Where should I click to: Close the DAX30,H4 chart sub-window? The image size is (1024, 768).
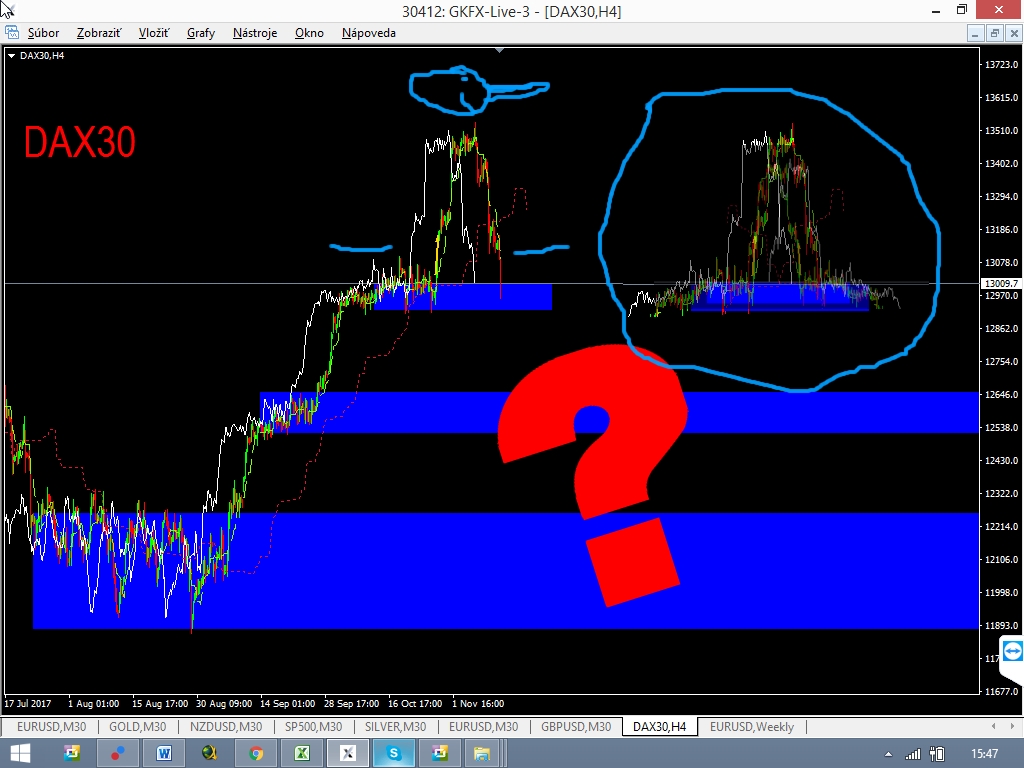[1014, 33]
